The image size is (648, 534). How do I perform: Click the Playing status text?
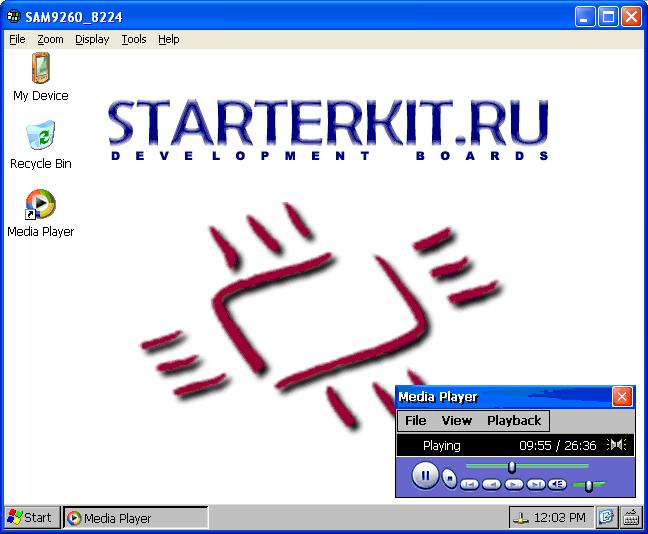(441, 446)
